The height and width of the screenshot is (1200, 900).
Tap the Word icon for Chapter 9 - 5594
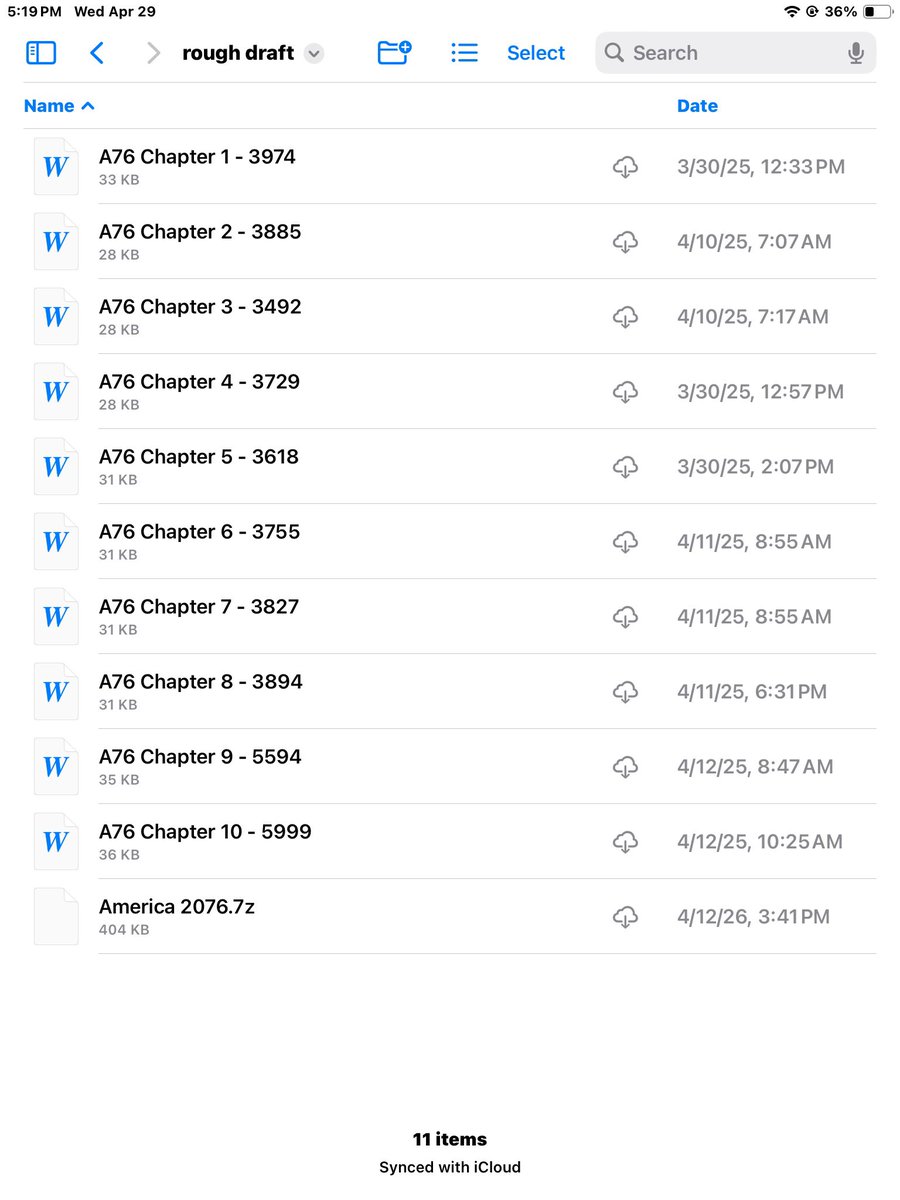click(x=55, y=766)
